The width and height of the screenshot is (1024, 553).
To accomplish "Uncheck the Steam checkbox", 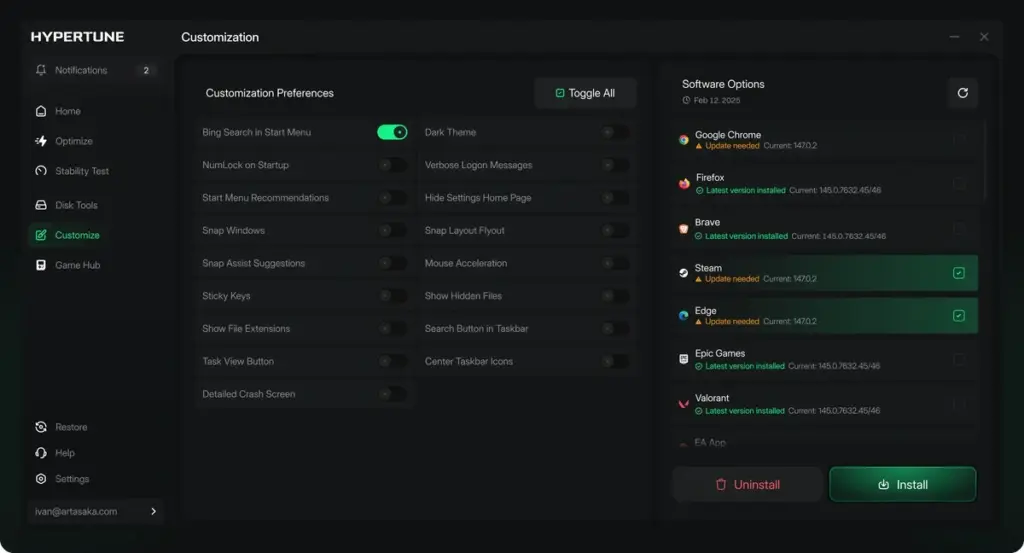I will coord(958,273).
